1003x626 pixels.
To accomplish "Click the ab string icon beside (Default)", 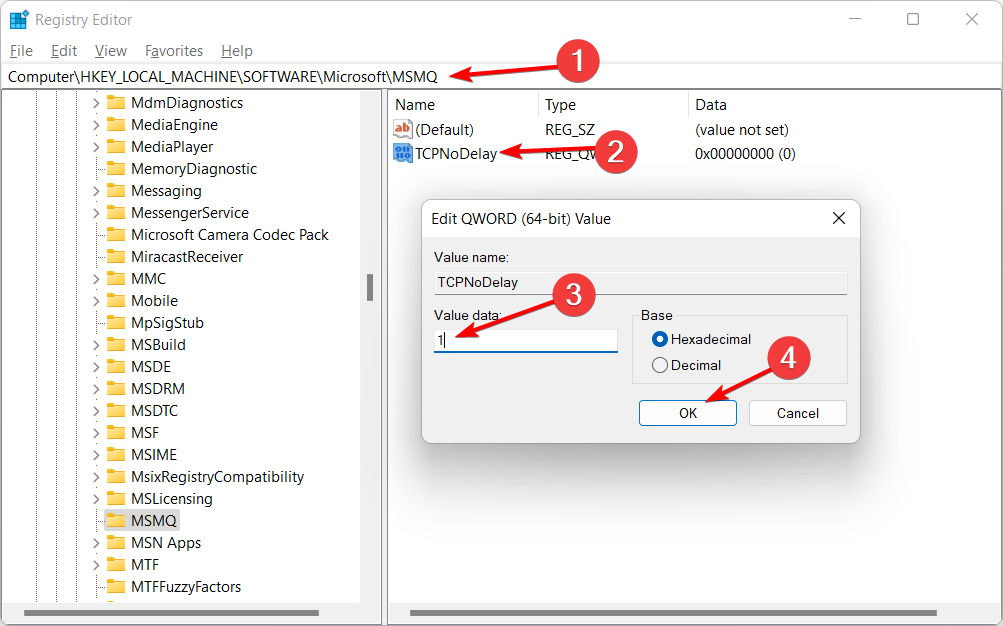I will coord(401,128).
